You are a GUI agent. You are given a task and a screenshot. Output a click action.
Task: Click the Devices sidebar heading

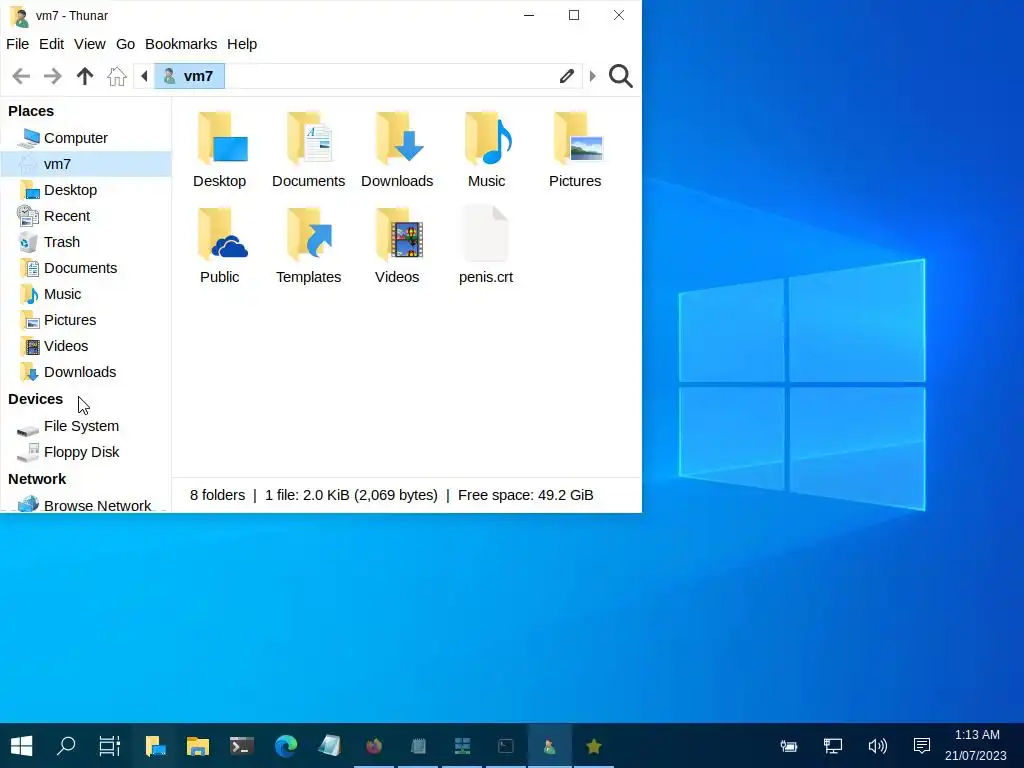click(x=35, y=399)
